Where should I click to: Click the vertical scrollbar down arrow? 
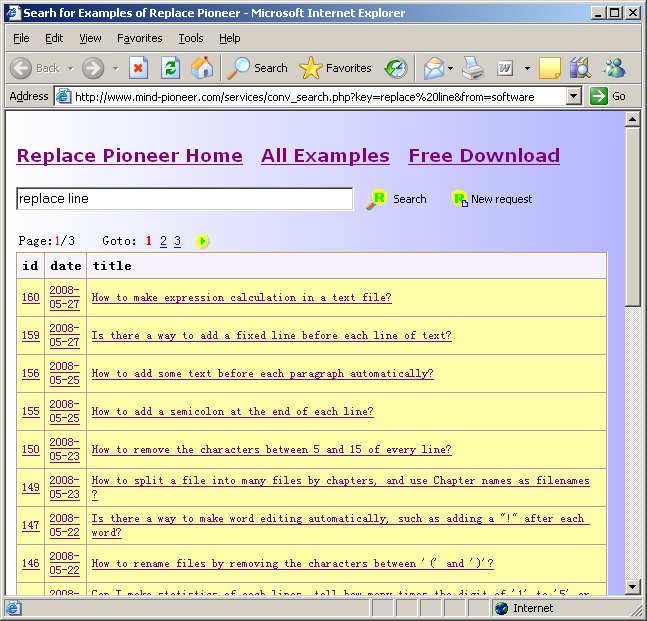pos(632,586)
